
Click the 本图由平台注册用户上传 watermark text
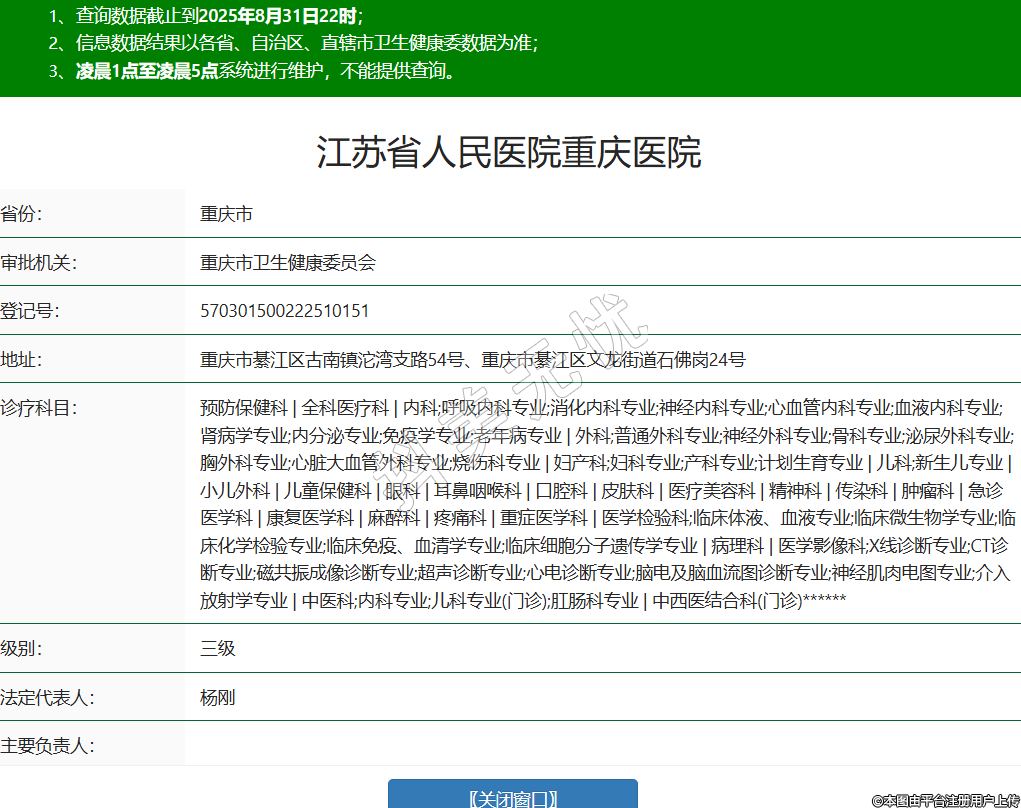[x=945, y=801]
